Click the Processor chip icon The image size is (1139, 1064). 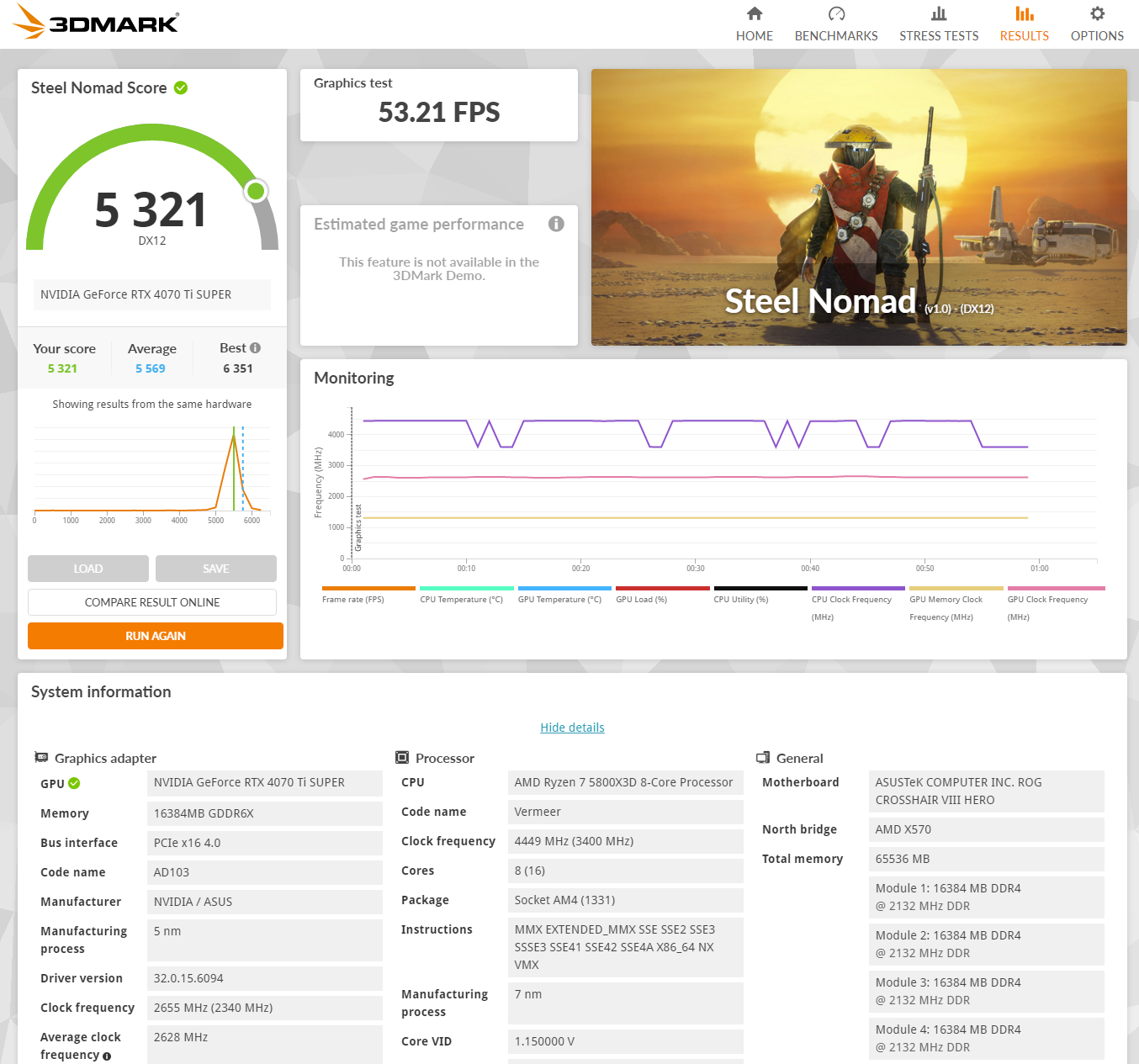coord(402,757)
